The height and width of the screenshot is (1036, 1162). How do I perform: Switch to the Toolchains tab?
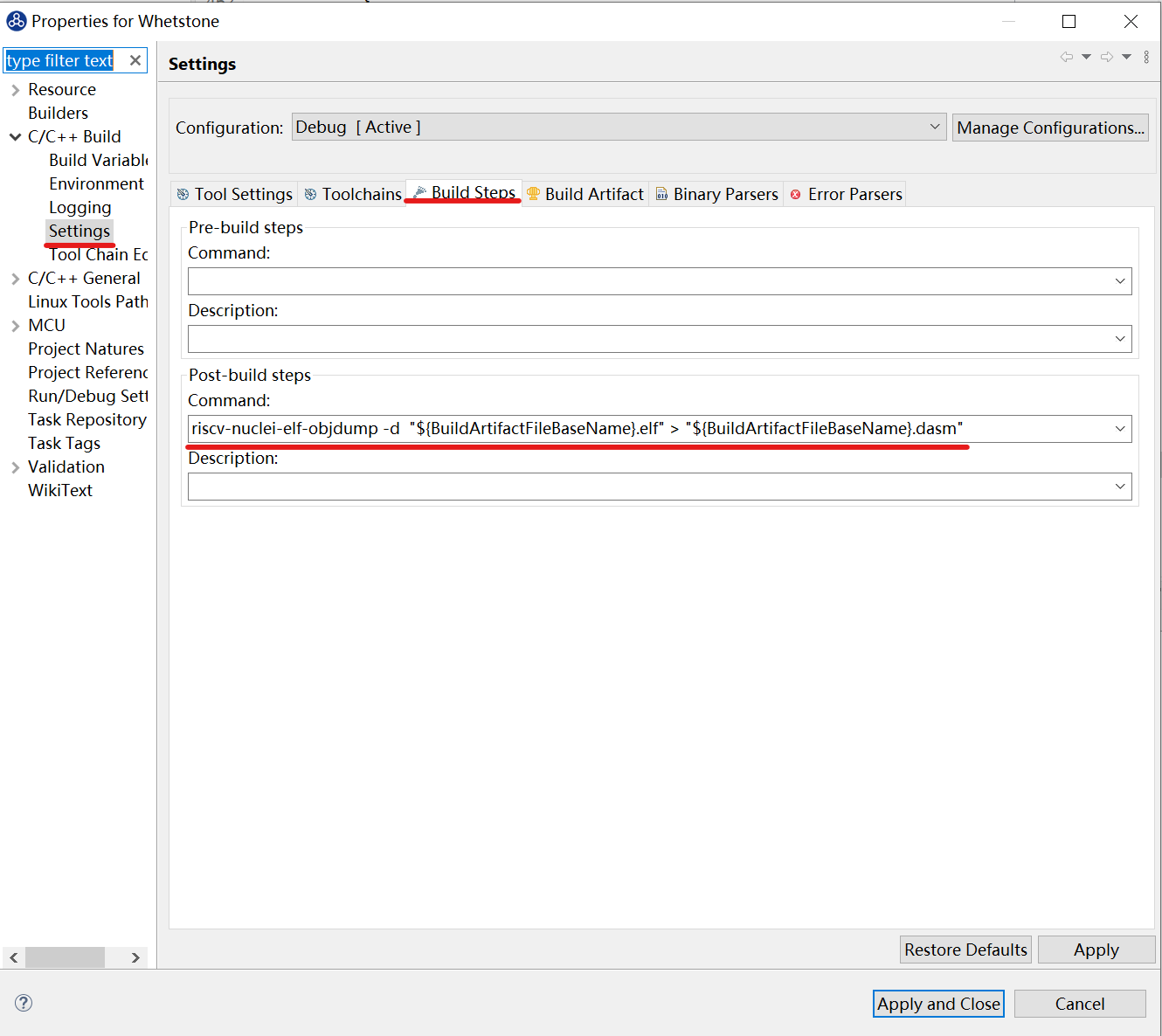352,194
